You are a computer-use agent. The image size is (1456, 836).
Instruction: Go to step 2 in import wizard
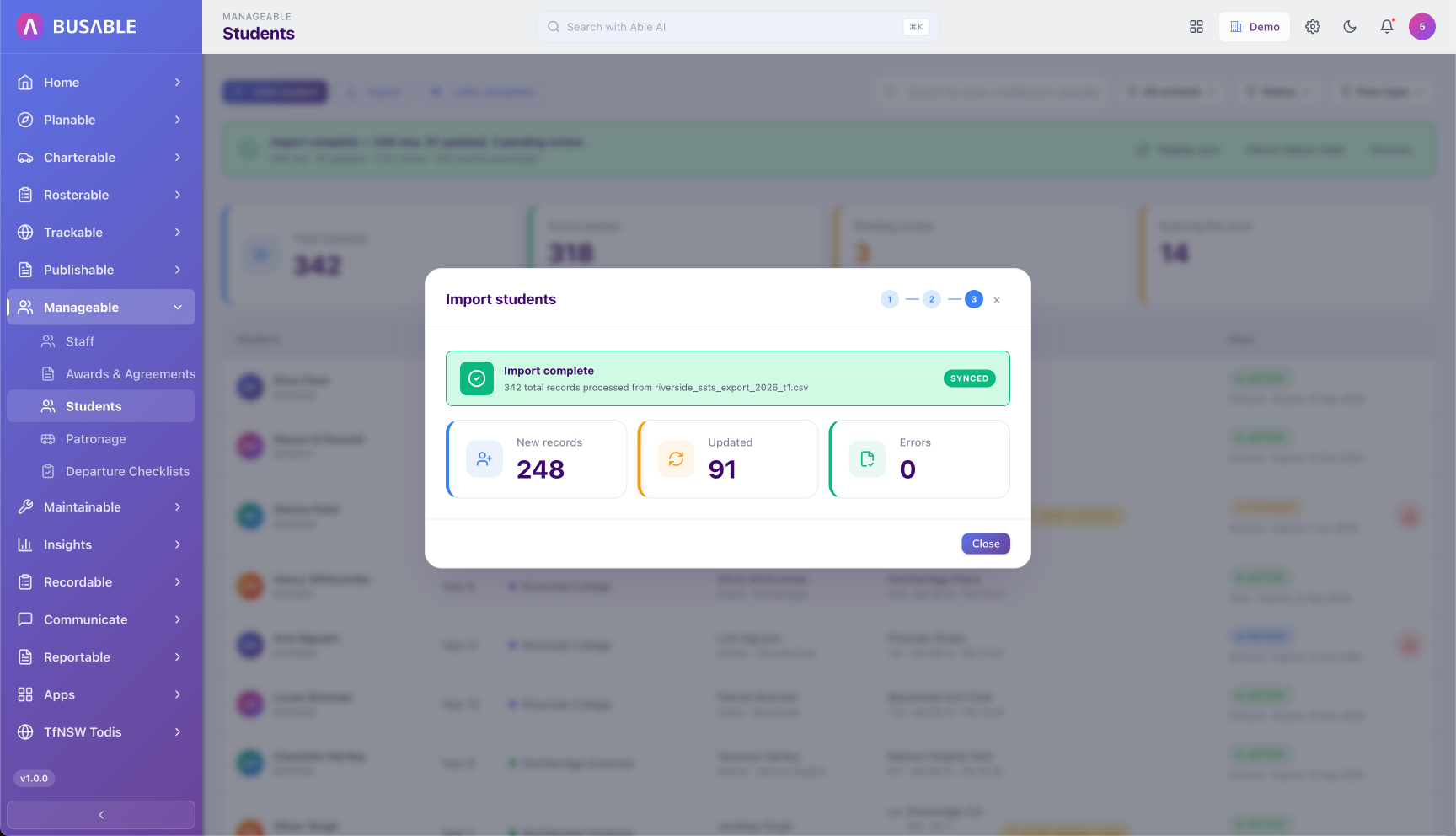(x=932, y=299)
